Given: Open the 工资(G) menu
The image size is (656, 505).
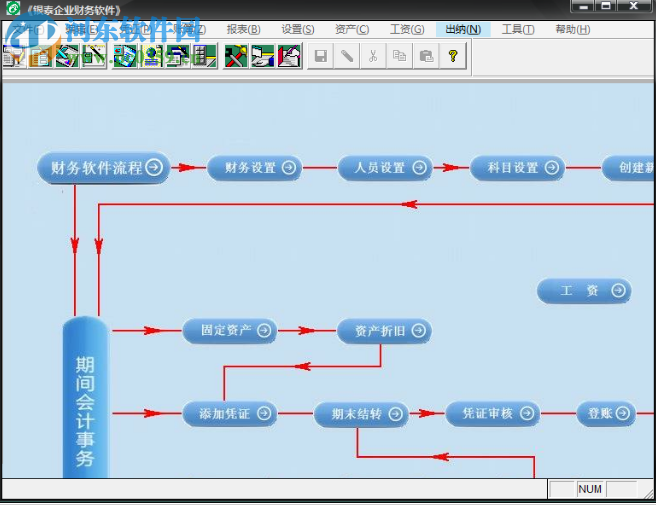Looking at the screenshot, I should coord(407,29).
